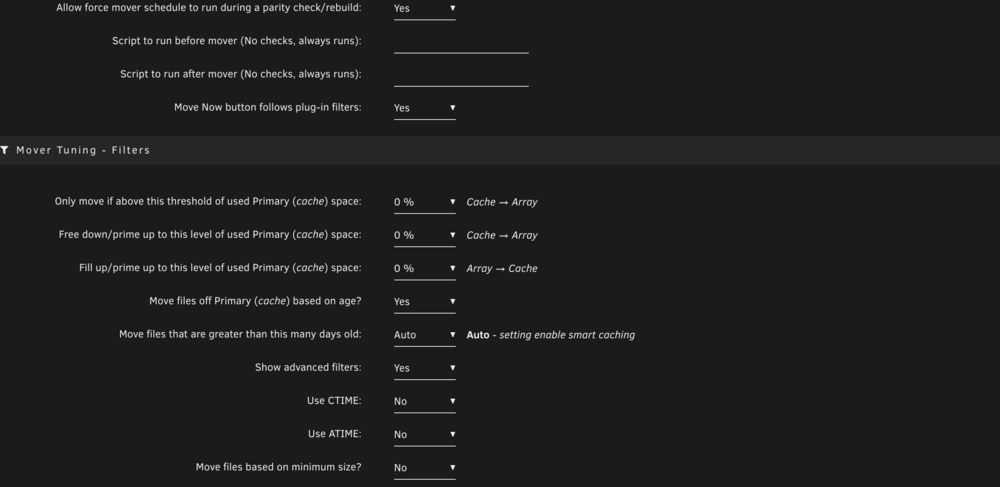Image resolution: width=1000 pixels, height=487 pixels.
Task: Open the Move files off Primary based on age dropdown
Action: [x=425, y=302]
